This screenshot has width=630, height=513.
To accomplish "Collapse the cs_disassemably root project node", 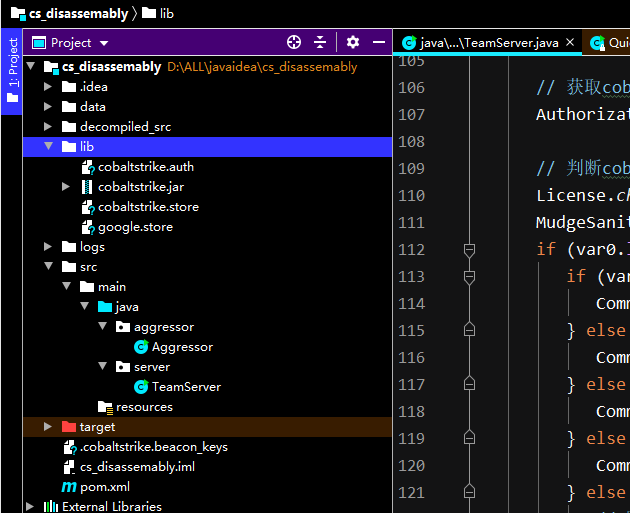I will pos(31,66).
